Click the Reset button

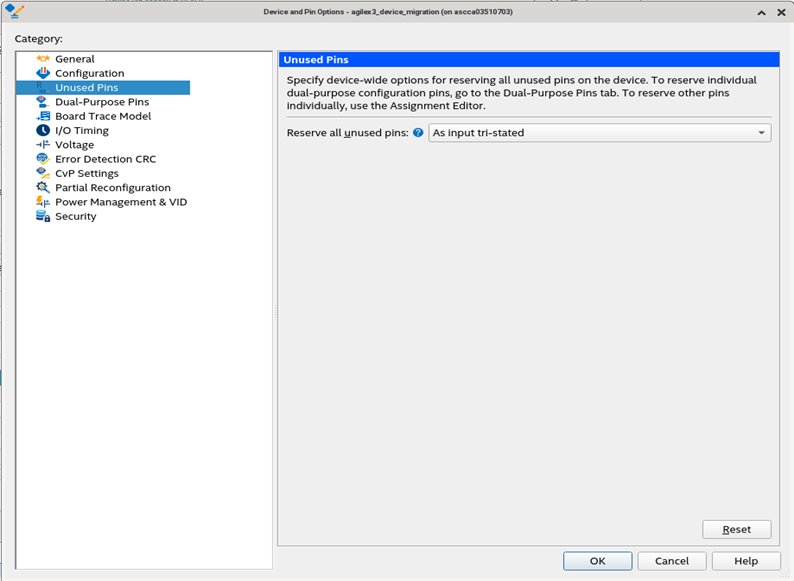pos(737,529)
